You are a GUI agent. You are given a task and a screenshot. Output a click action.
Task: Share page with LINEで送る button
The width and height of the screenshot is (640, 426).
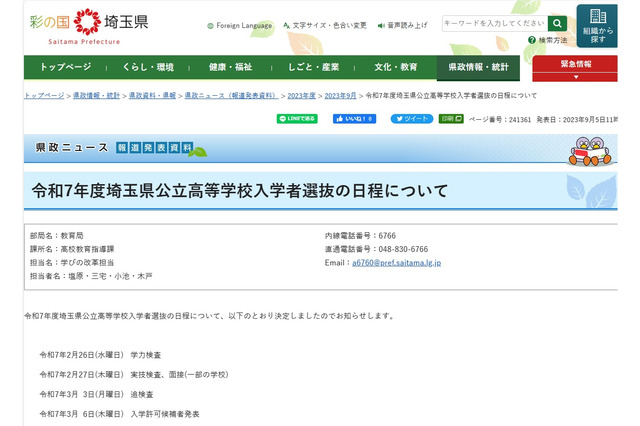pyautogui.click(x=297, y=119)
